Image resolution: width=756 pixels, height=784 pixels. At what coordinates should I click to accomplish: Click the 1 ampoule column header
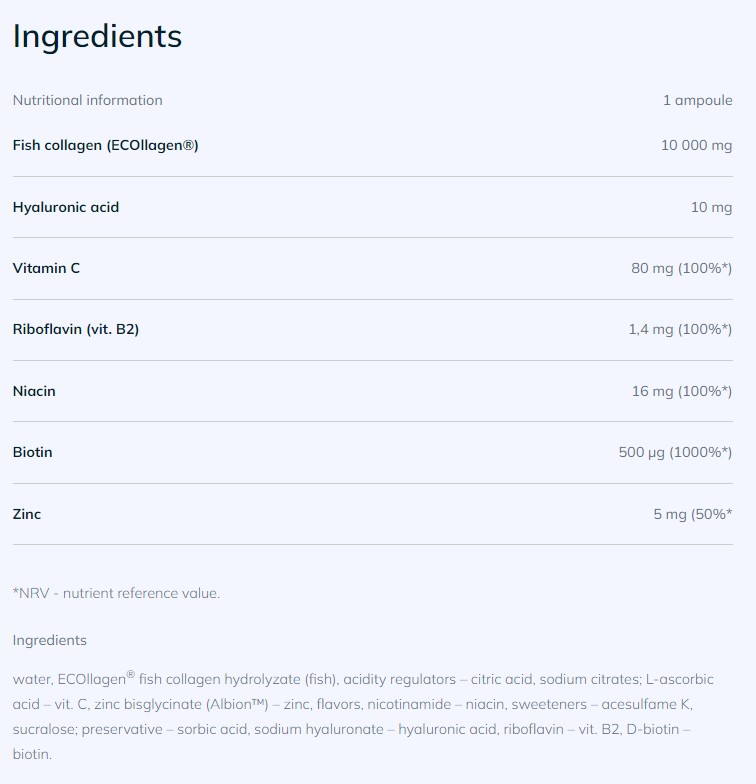pos(697,100)
